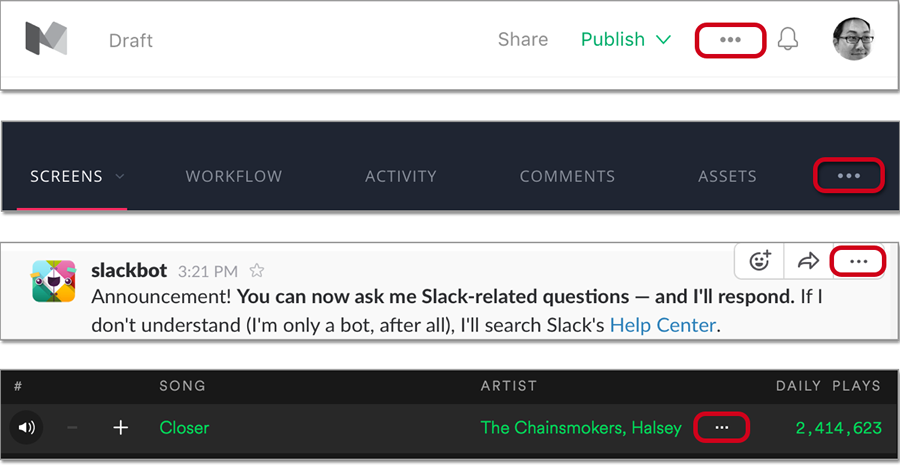This screenshot has width=900, height=467.
Task: Share the slackbot message using arrow icon
Action: (x=807, y=262)
